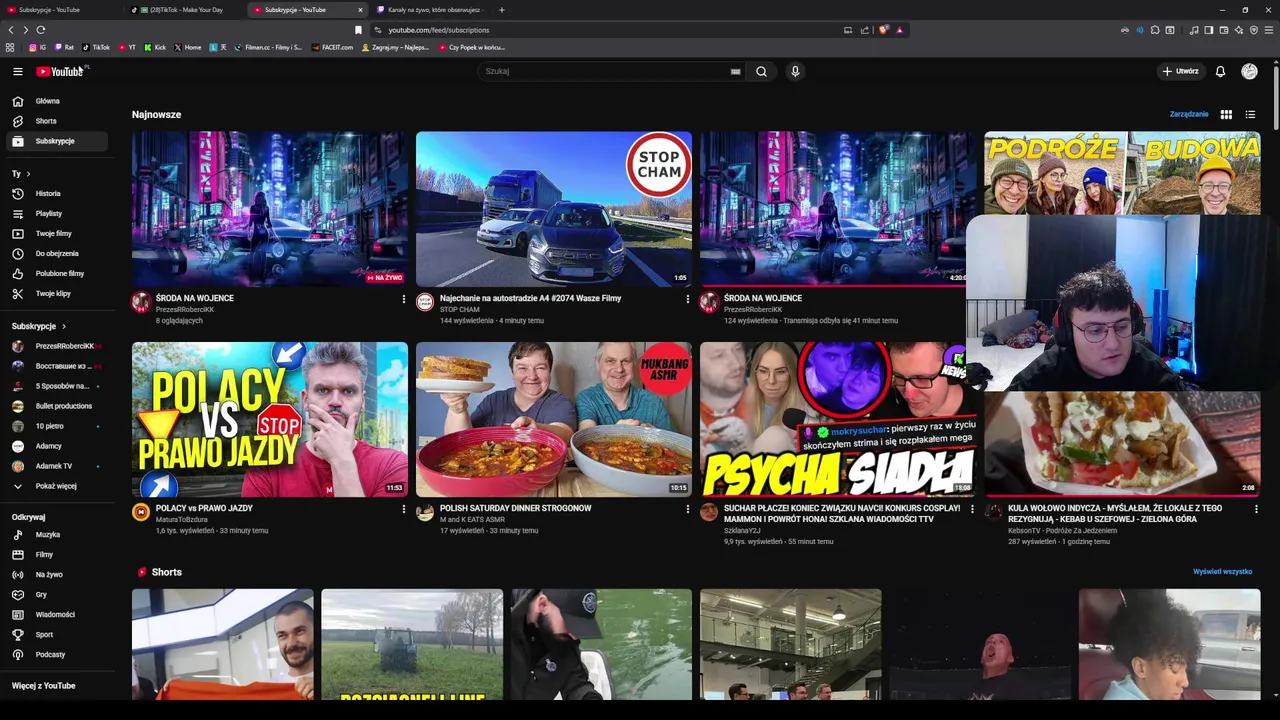Open options menu for SUCHAR PŁACZE video

click(x=972, y=509)
